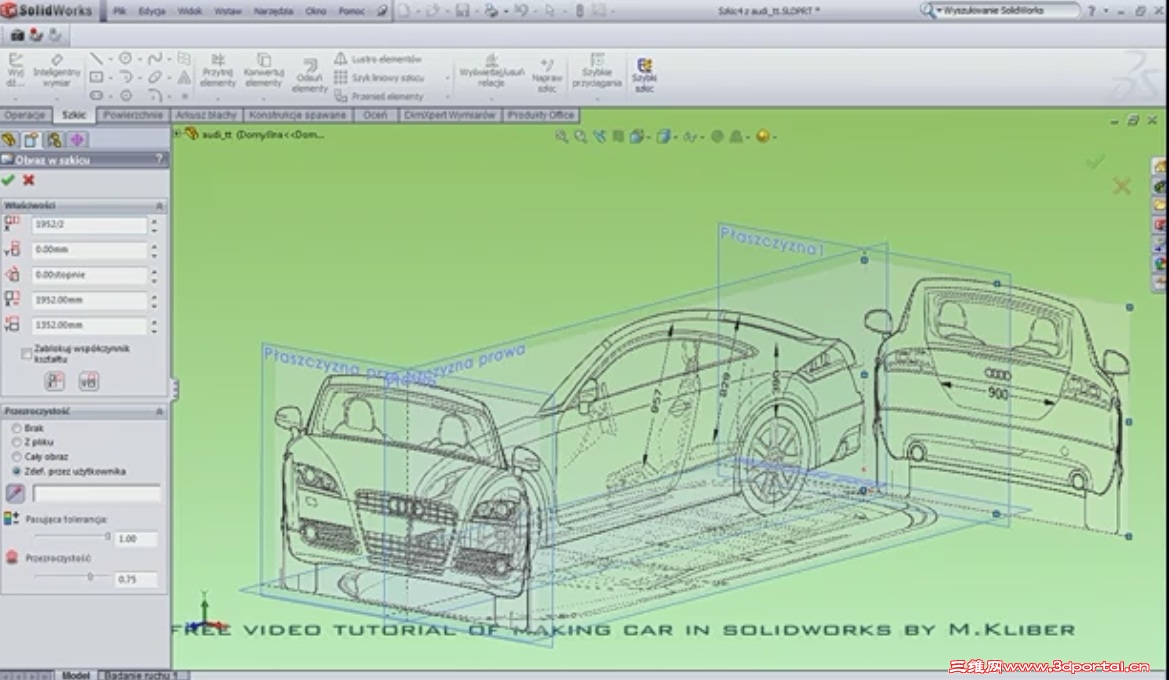
Task: Select the Rectangle sketch tool
Action: pyautogui.click(x=97, y=77)
